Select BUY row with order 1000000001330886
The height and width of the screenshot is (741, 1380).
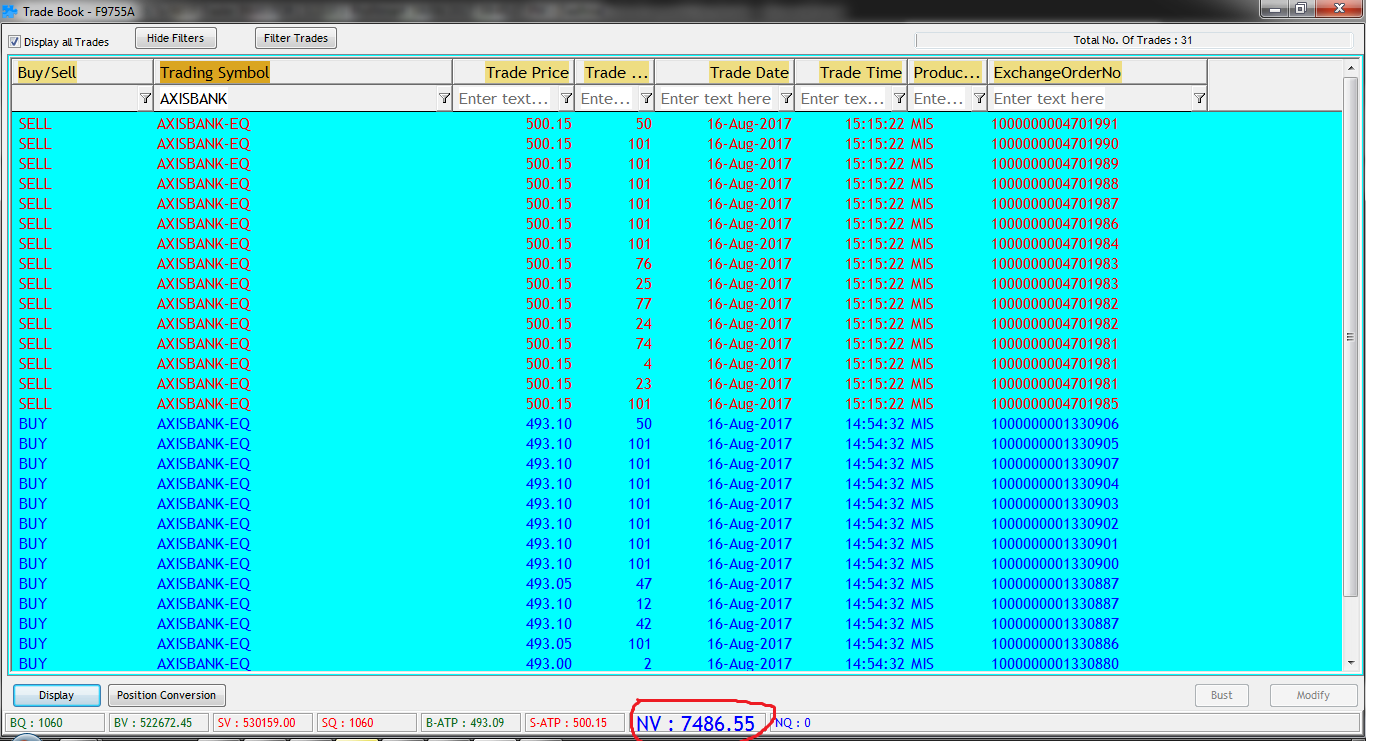pyautogui.click(x=676, y=644)
